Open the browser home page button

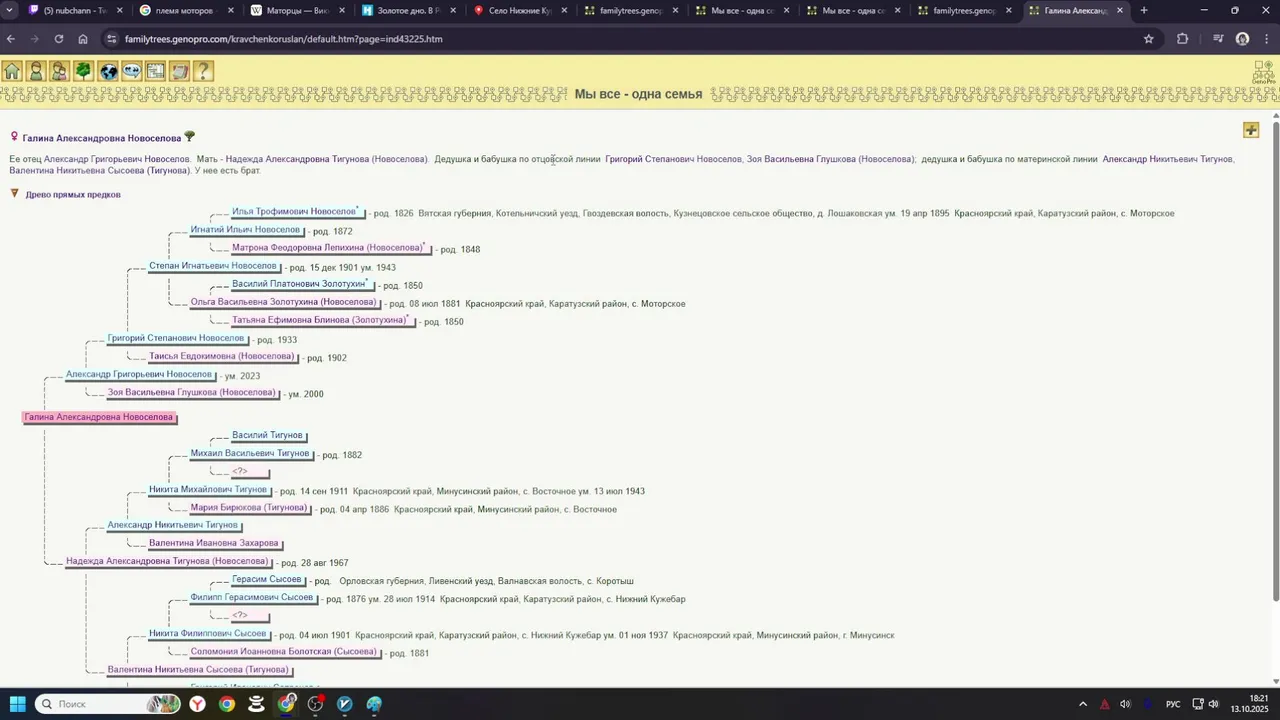(x=83, y=39)
